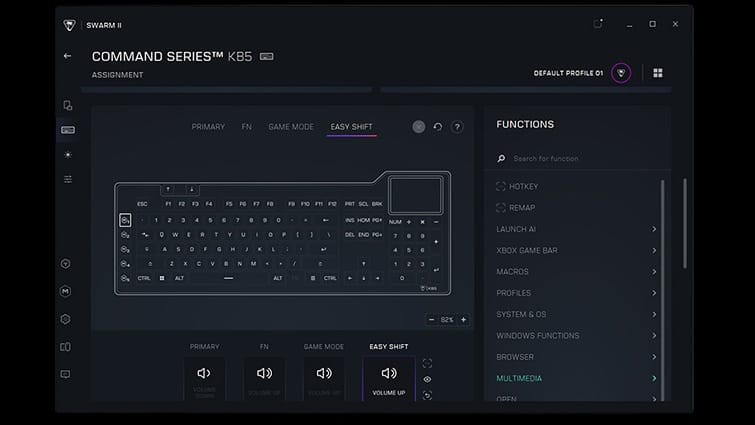Go back with the left arrow icon
This screenshot has height=425, width=755.
coord(67,56)
